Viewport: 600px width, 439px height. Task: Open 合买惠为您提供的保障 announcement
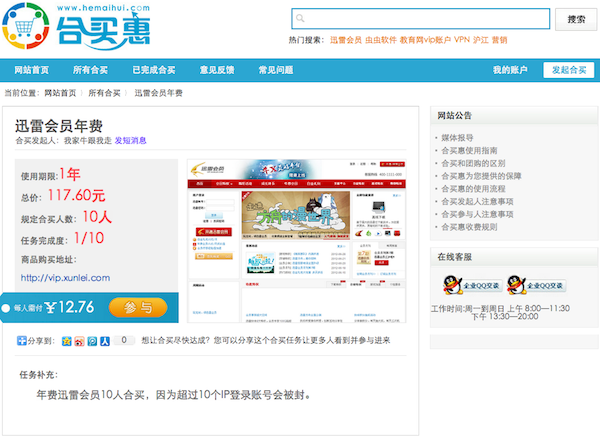click(x=481, y=176)
